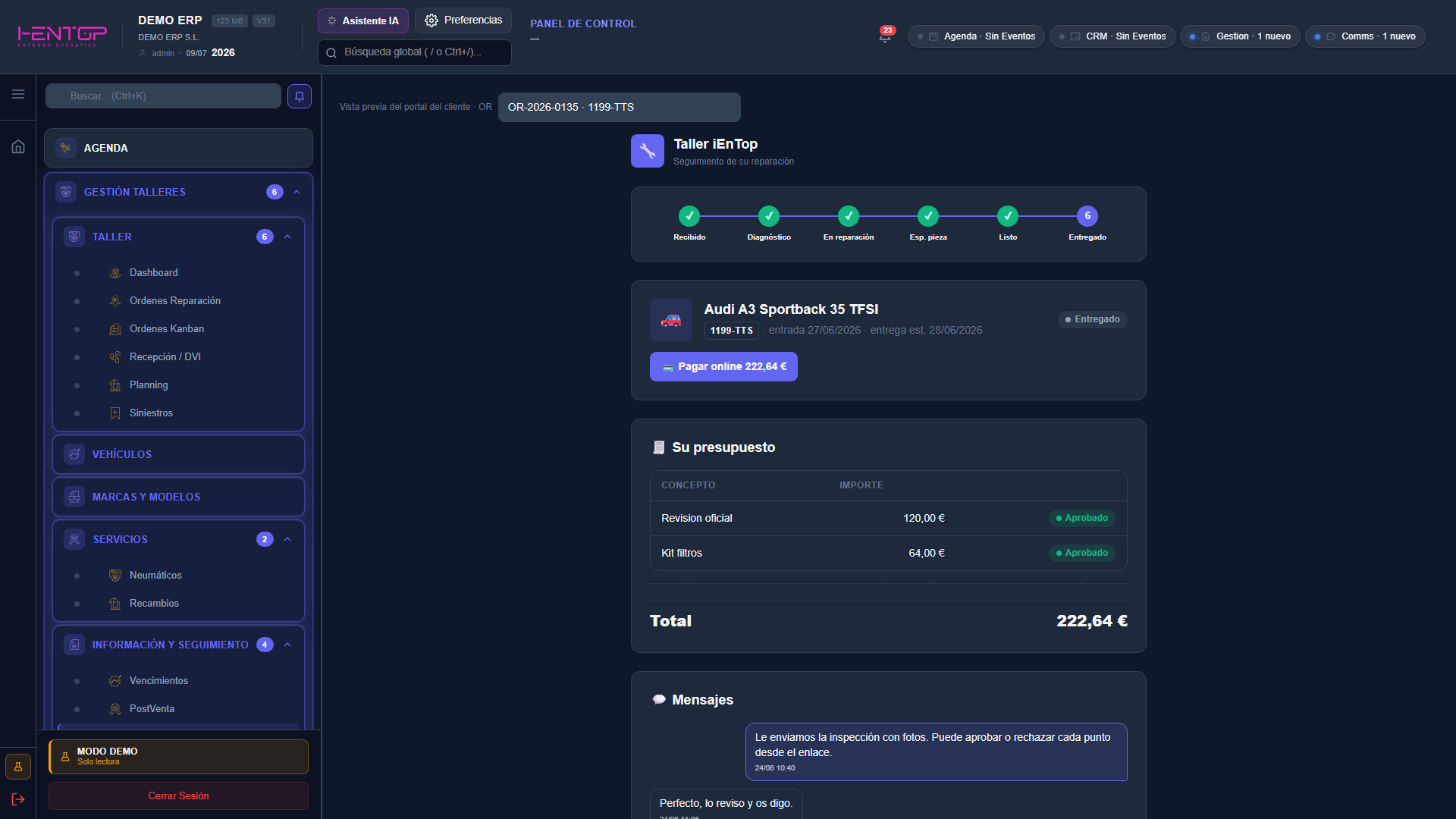Screen dimensions: 1456x819
Task: Select PostVenta in the sidebar
Action: (x=179, y=709)
